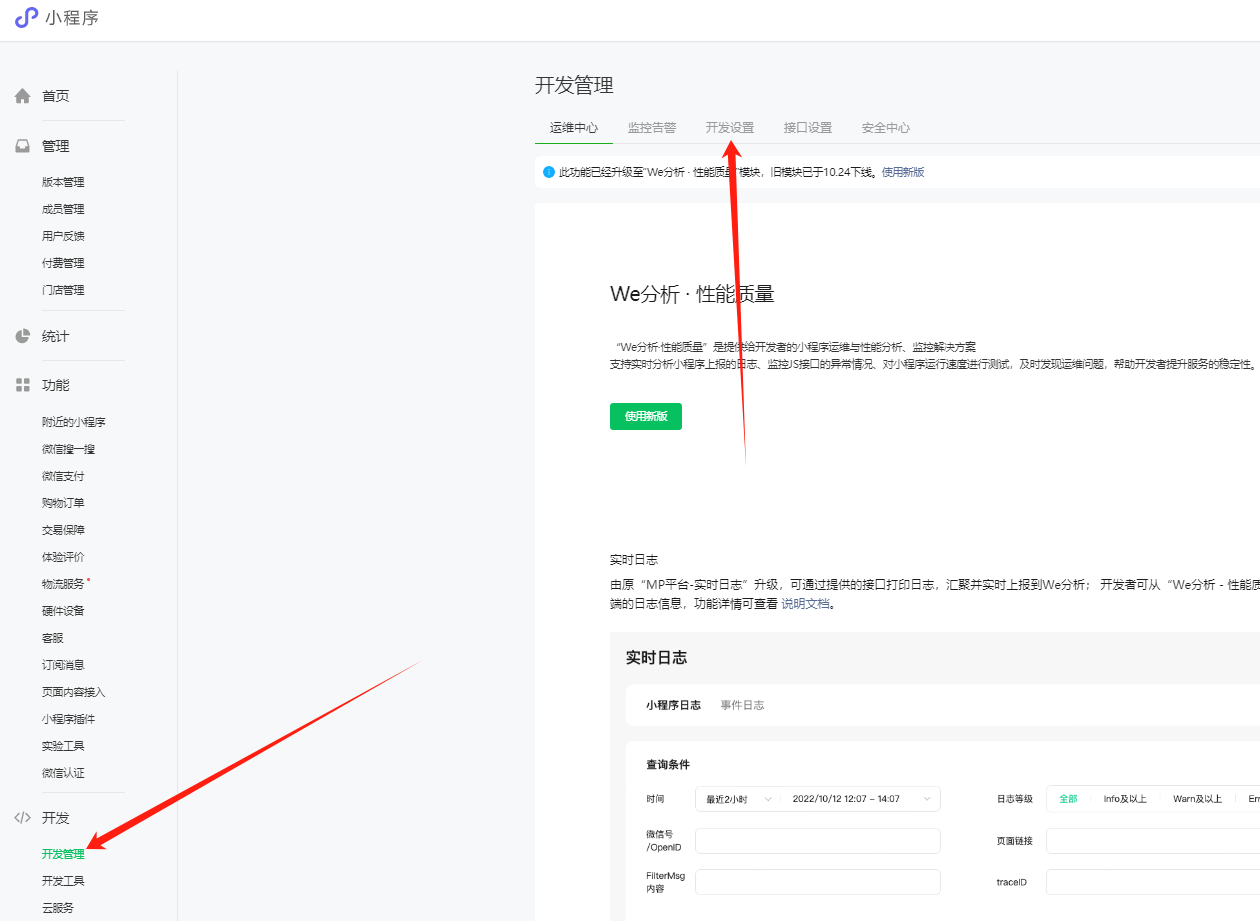This screenshot has height=921, width=1260.
Task: Click the 功能 grid icon
Action: pos(22,385)
